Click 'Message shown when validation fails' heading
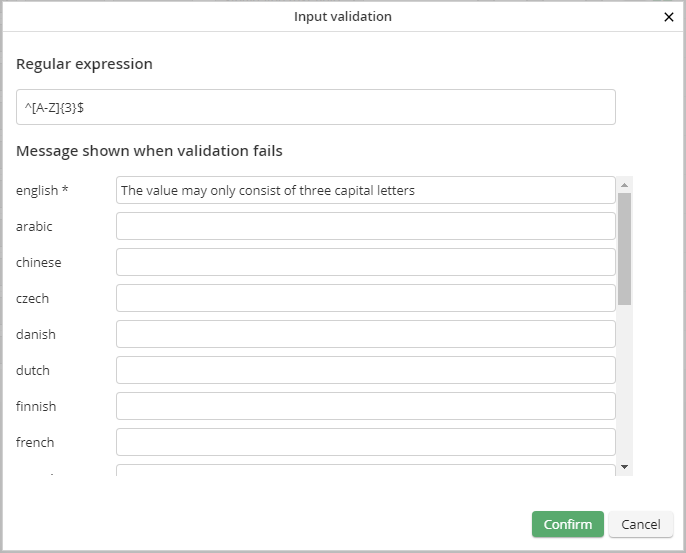 coord(149,151)
